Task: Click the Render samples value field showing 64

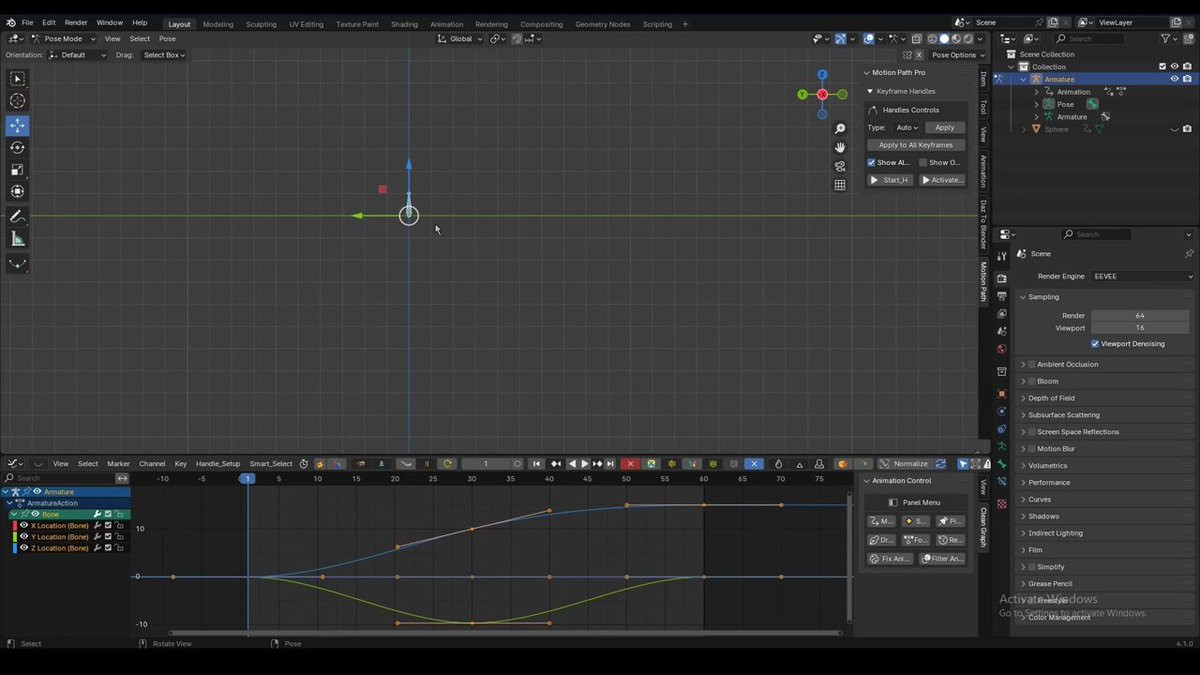Action: click(x=1139, y=315)
